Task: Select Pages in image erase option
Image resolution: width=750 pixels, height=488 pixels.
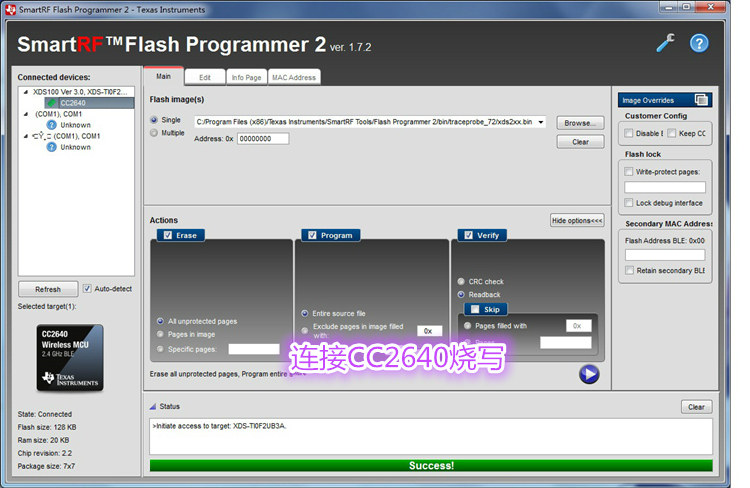Action: [x=160, y=334]
